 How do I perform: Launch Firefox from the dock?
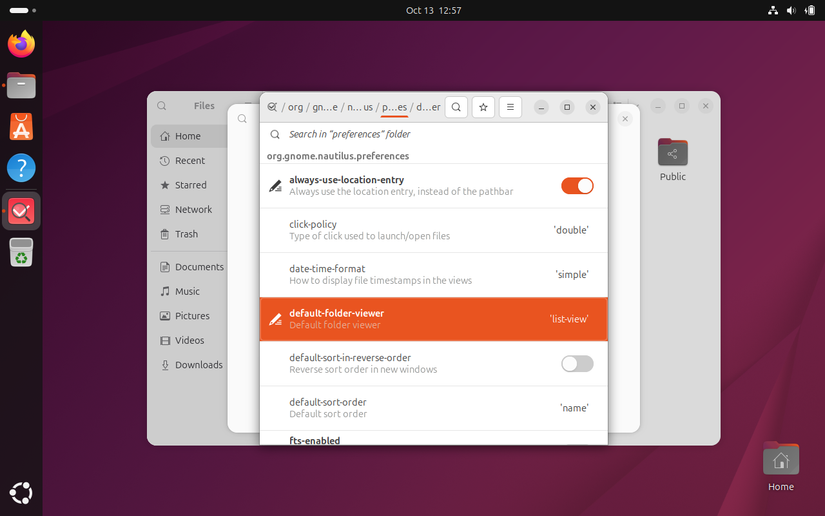tap(21, 44)
